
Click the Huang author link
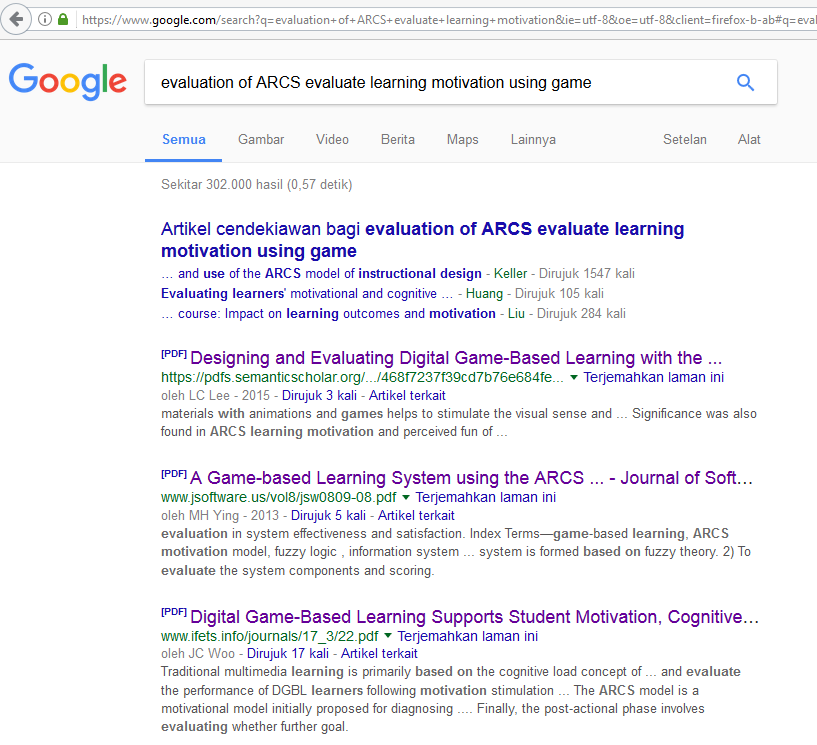(x=484, y=293)
